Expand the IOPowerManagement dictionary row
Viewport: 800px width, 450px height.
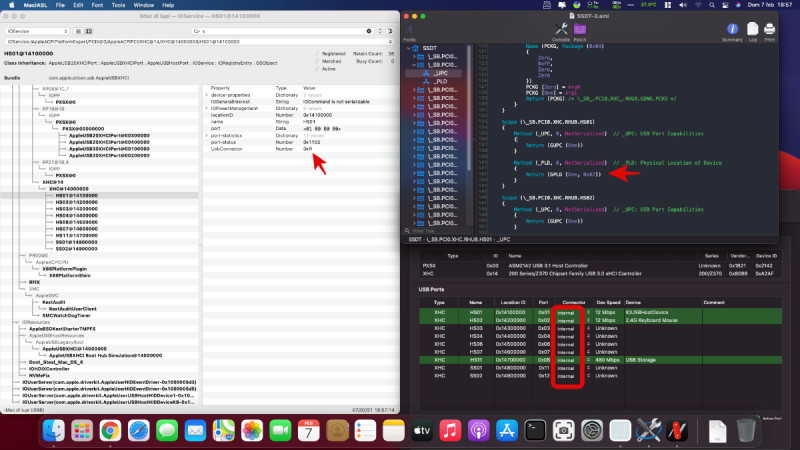(x=206, y=109)
